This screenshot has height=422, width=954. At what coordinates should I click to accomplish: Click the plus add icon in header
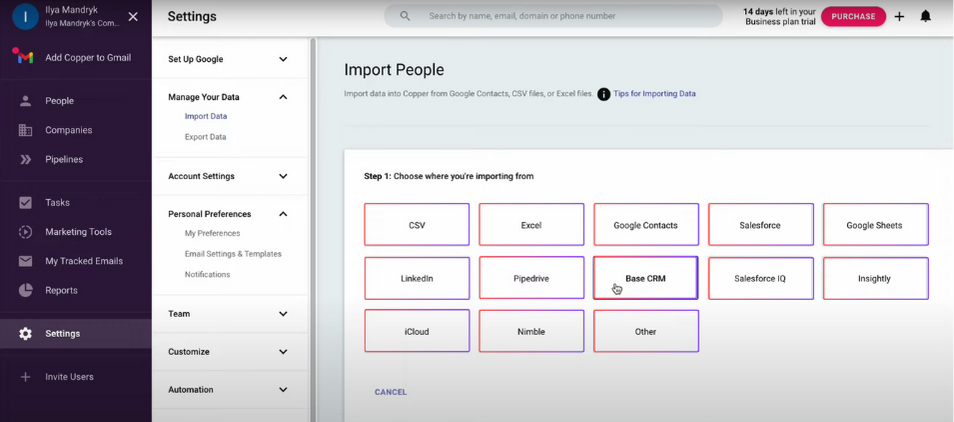click(899, 16)
